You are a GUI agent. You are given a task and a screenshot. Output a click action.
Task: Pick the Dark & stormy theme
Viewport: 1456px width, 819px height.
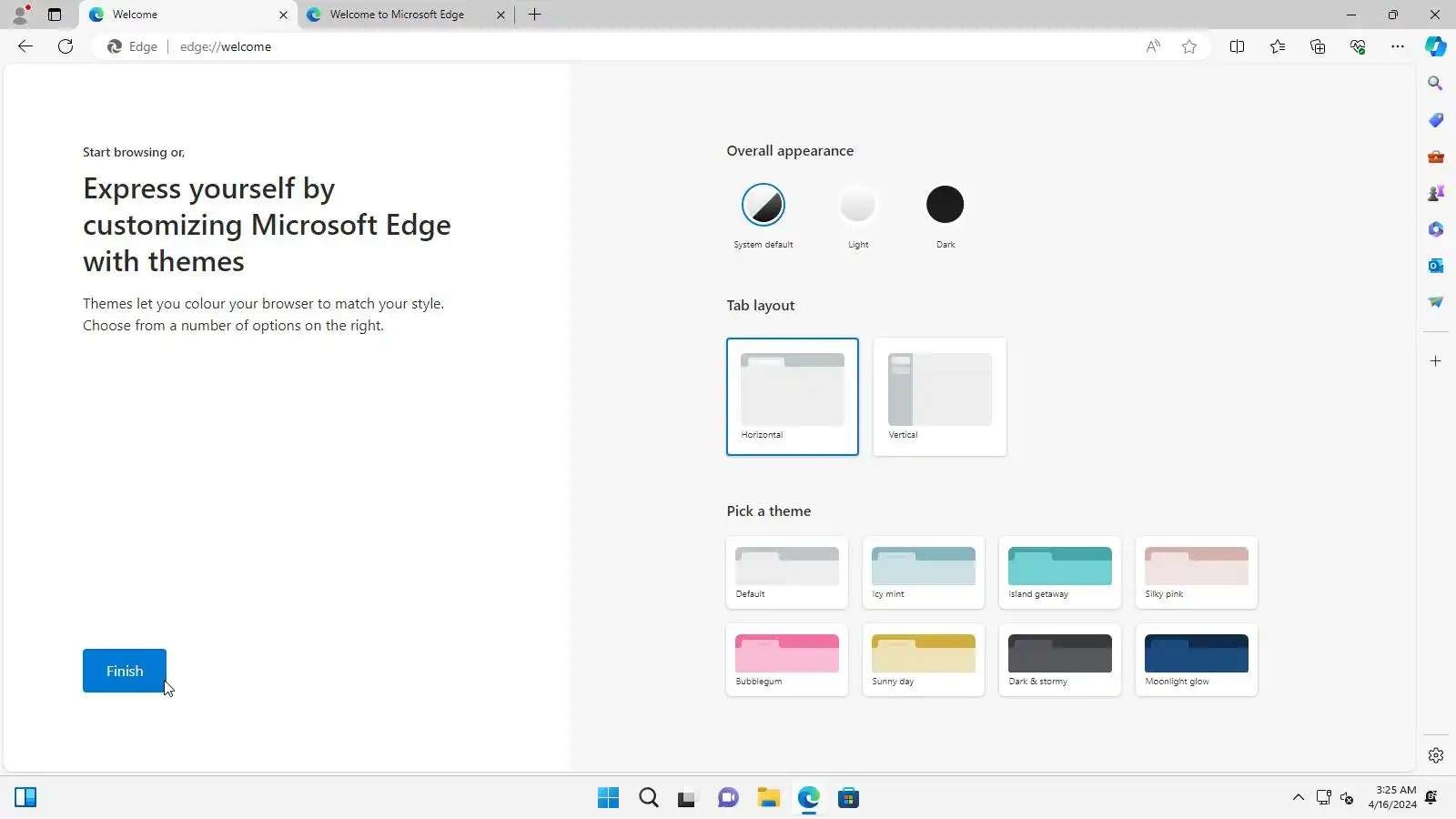1060,660
